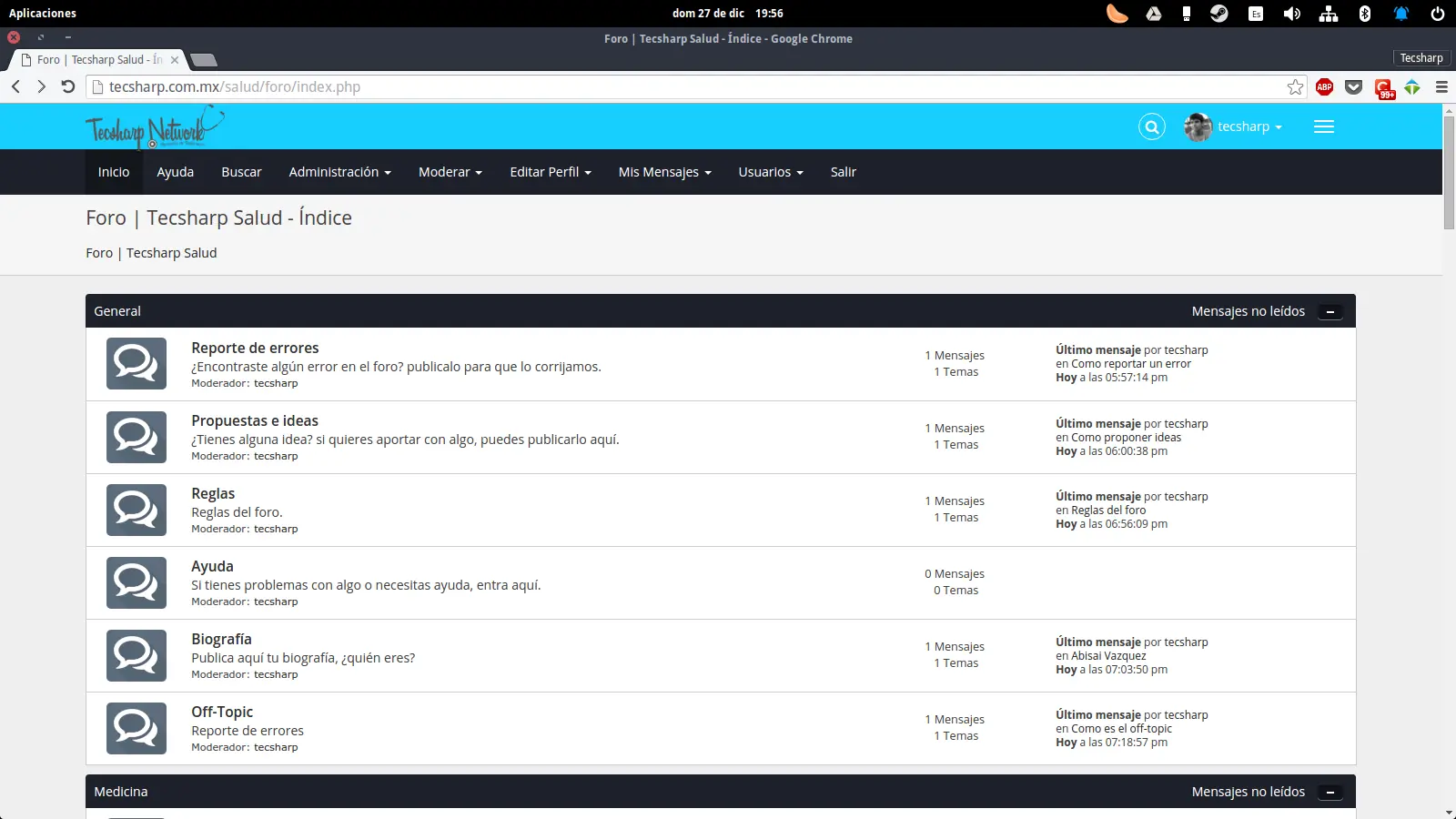
Task: Click the search magnifier icon in the header
Action: coord(1151,126)
